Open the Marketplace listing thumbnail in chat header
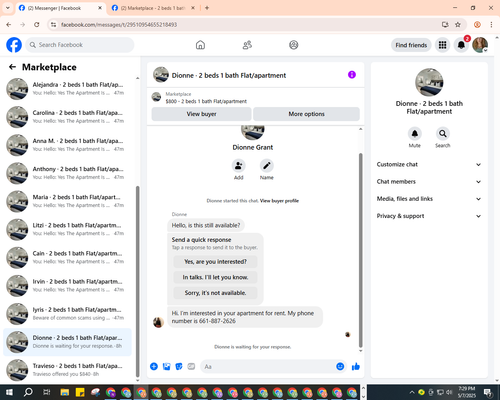 click(x=156, y=97)
